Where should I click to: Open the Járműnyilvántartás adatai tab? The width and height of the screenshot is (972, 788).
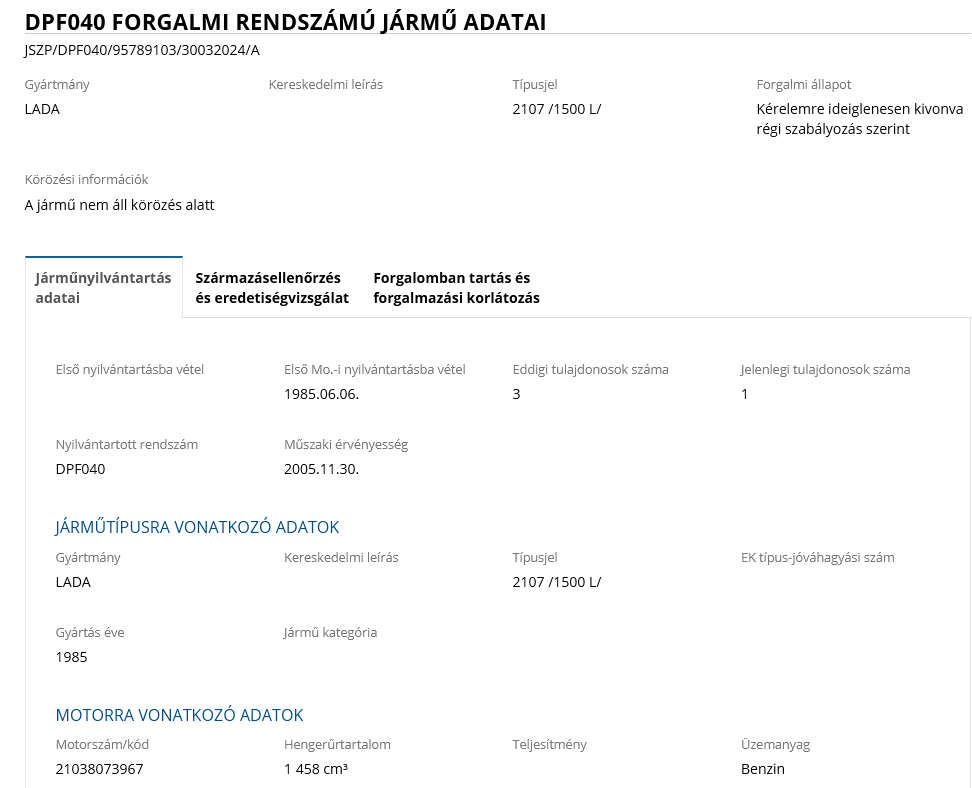(x=103, y=287)
